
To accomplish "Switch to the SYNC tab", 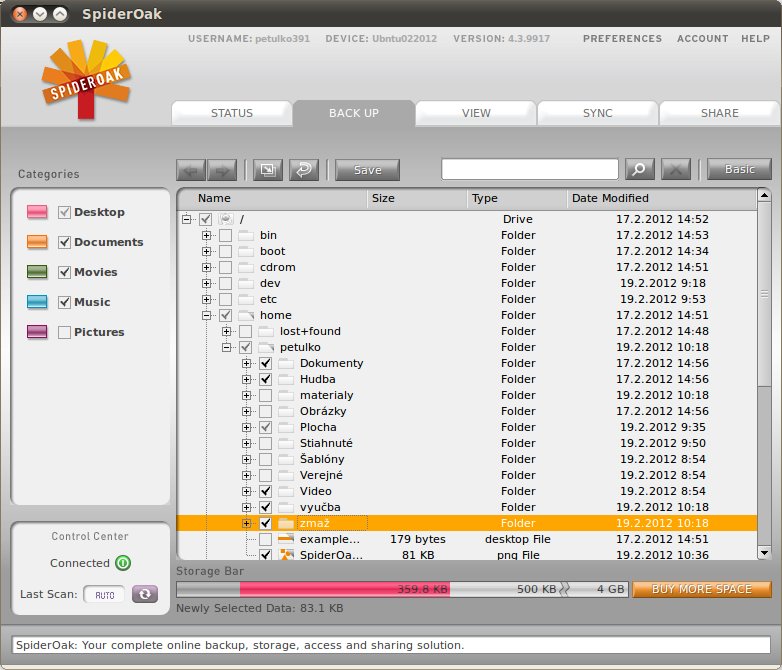I will pos(597,113).
